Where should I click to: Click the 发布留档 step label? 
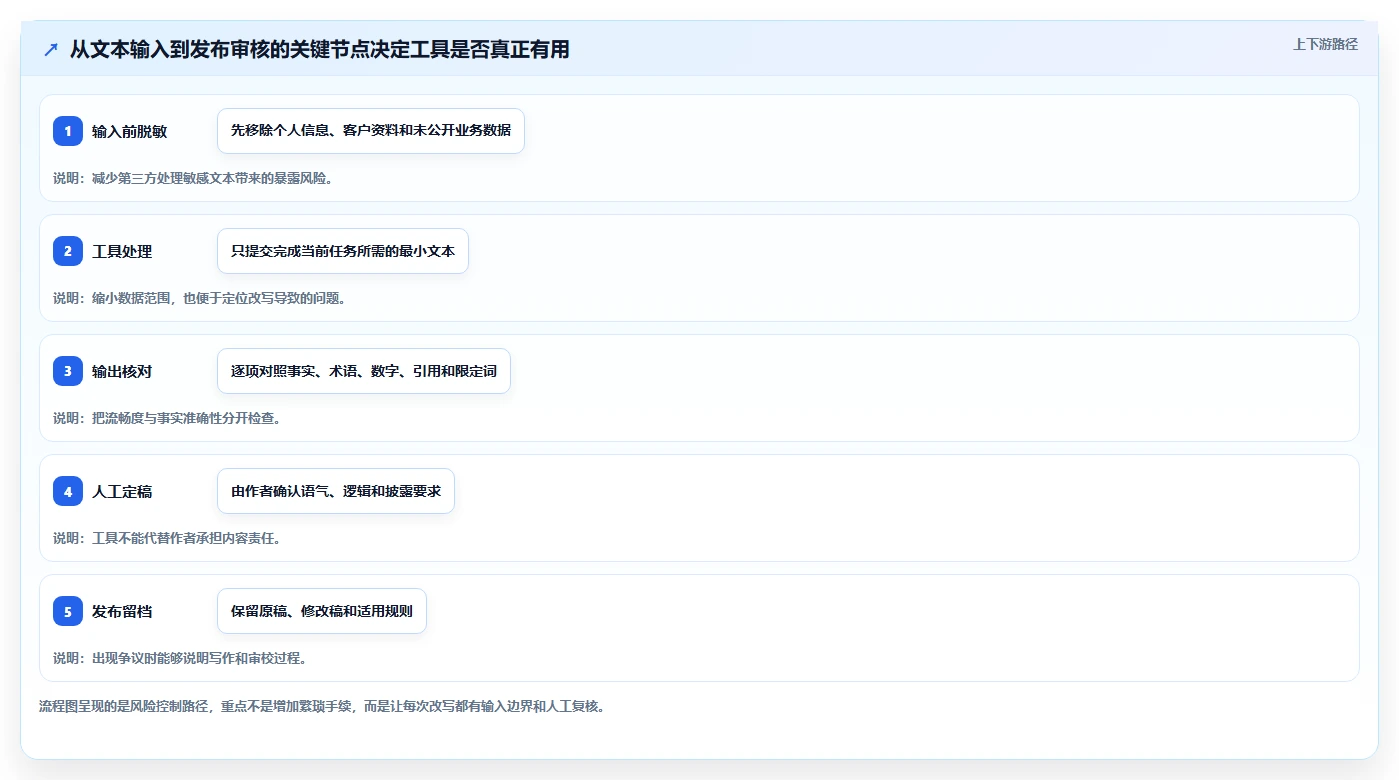point(122,611)
